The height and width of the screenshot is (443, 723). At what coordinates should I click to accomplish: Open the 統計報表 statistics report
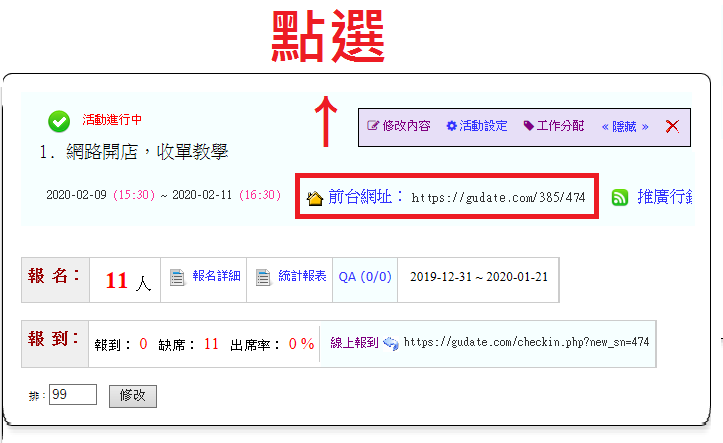pyautogui.click(x=302, y=276)
